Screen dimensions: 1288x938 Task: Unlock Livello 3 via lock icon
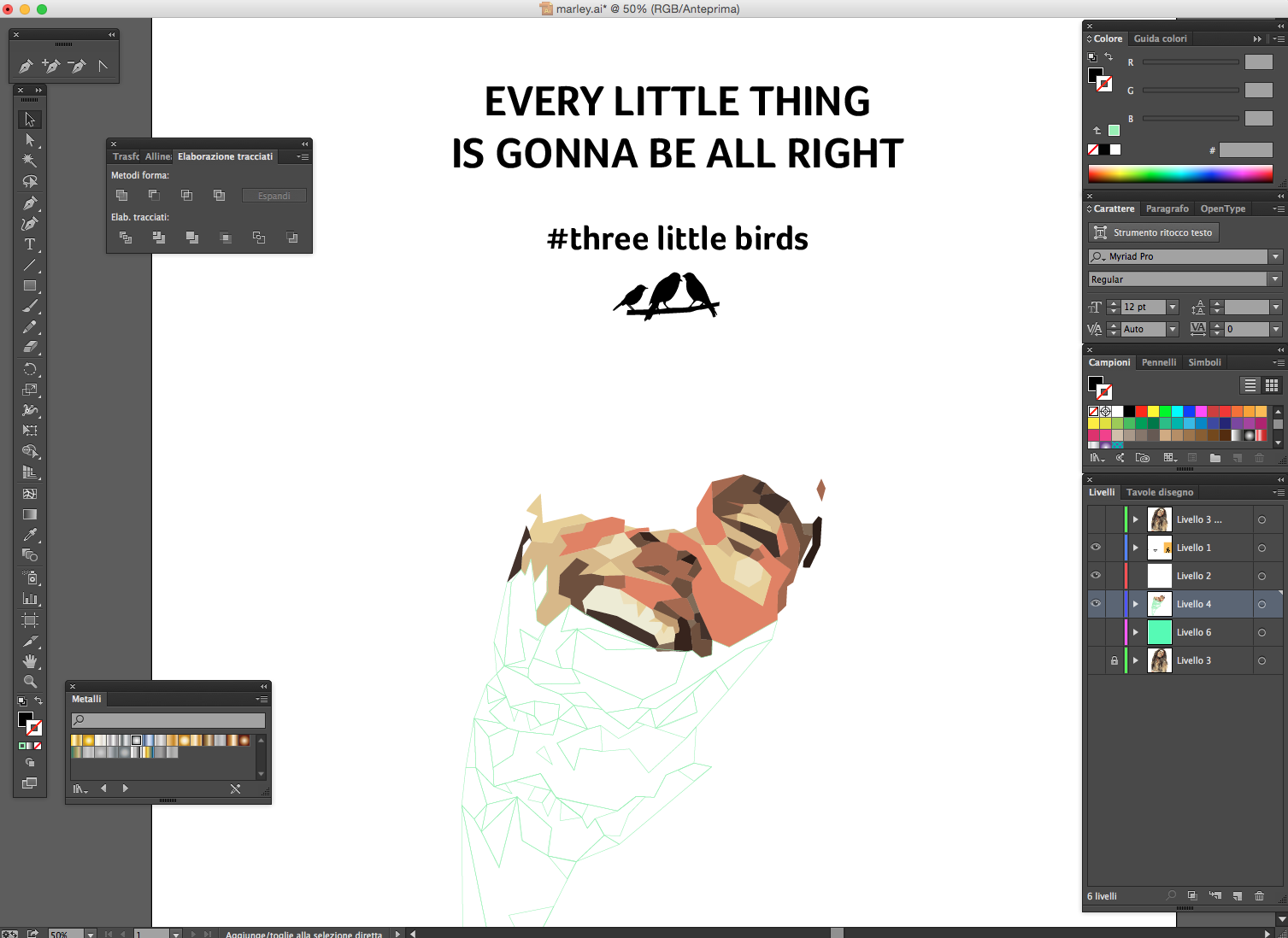tap(1114, 660)
